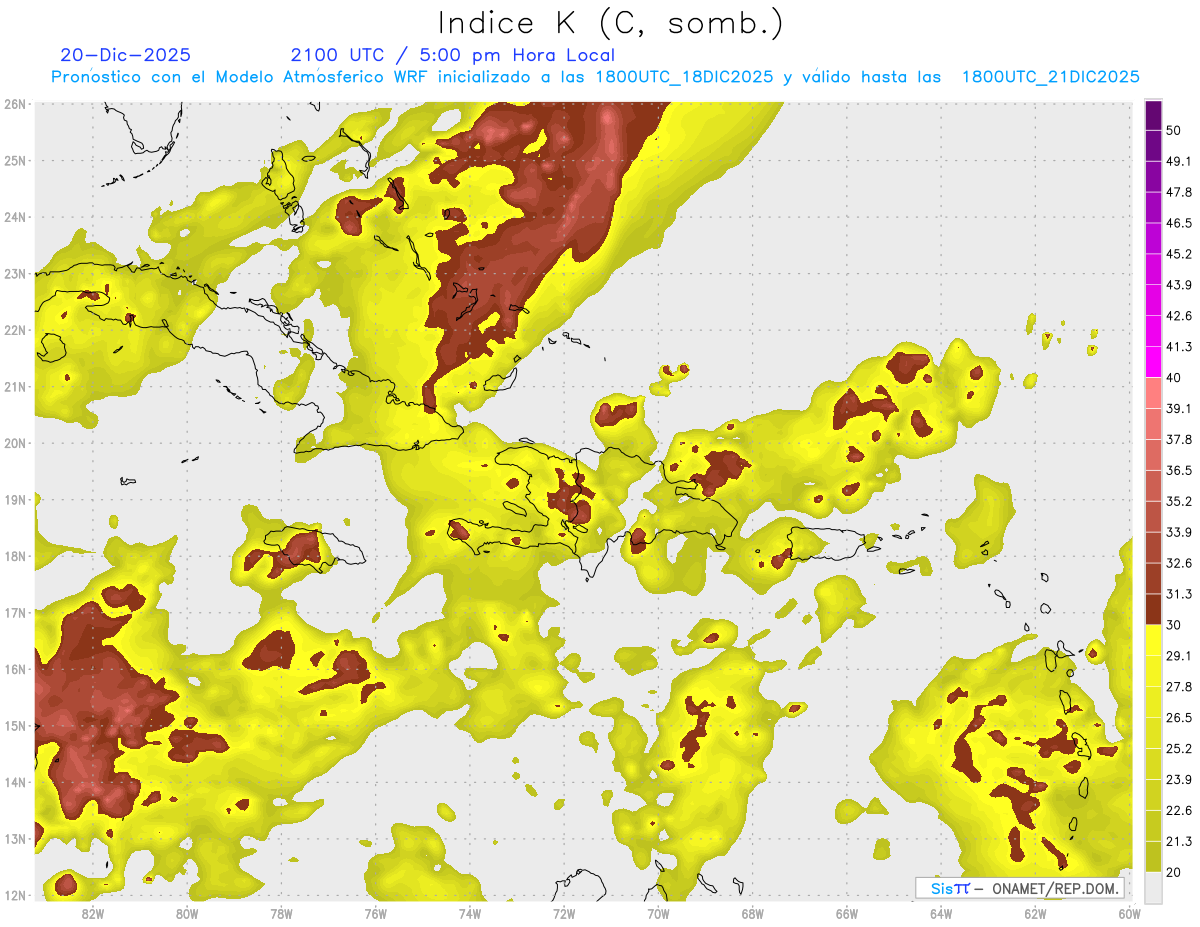This screenshot has height=927, width=1200.
Task: Click the '2100 UTC / 5:00 pm Hora Local' text
Action: point(452,55)
